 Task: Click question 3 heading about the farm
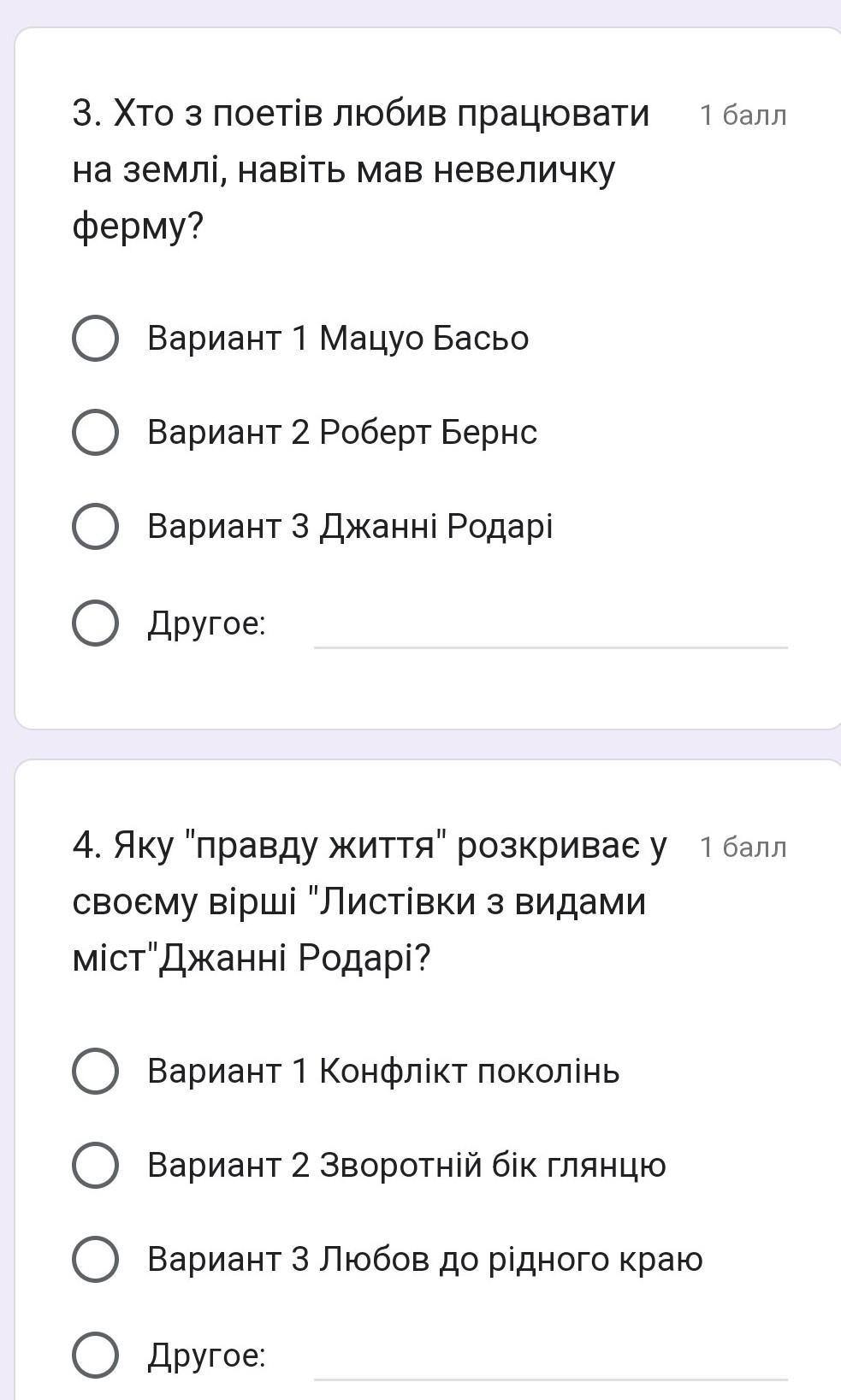[361, 169]
